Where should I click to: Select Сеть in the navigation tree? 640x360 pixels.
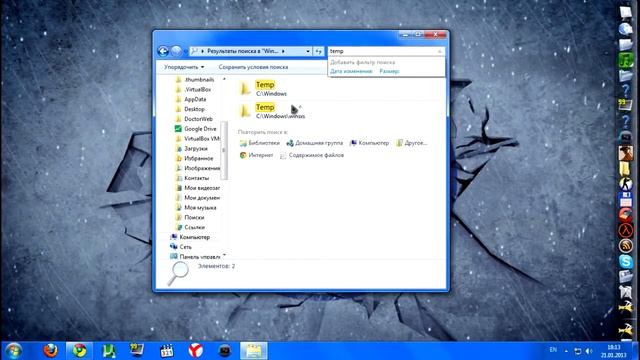(185, 247)
